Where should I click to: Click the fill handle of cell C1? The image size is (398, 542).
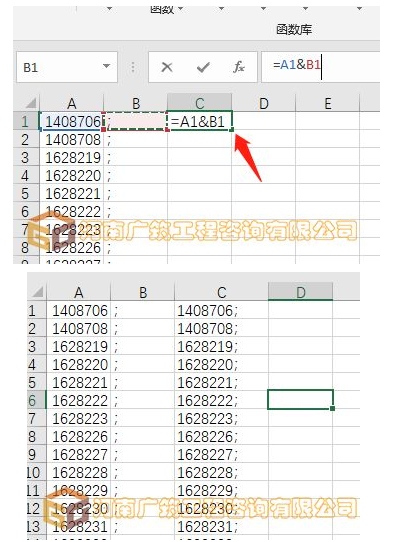point(232,130)
